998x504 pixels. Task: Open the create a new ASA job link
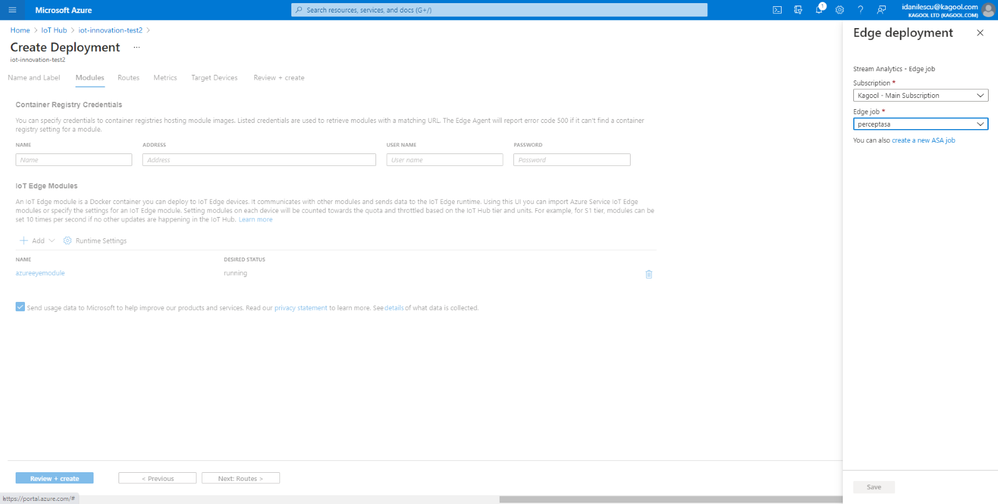tap(924, 140)
